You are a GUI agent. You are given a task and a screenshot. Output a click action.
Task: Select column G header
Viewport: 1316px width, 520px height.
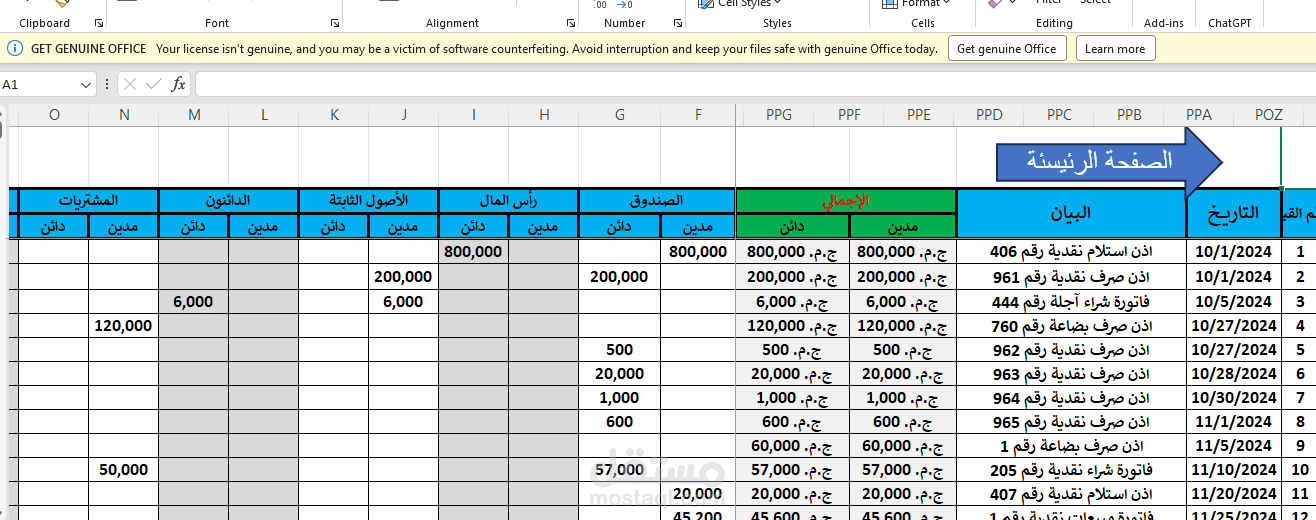[x=620, y=115]
